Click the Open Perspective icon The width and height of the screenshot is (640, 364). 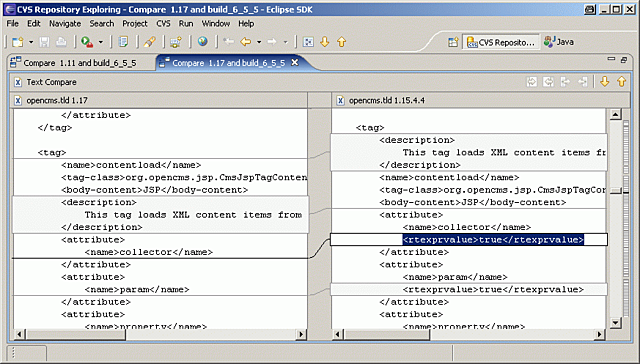(x=453, y=42)
